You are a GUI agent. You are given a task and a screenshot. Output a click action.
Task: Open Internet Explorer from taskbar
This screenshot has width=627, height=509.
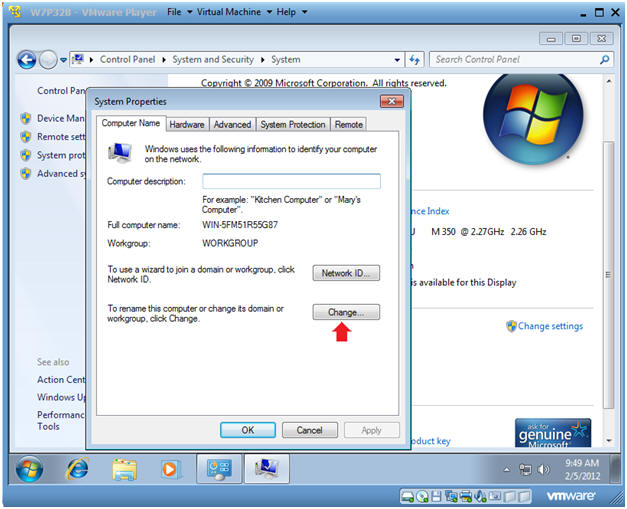tap(77, 468)
